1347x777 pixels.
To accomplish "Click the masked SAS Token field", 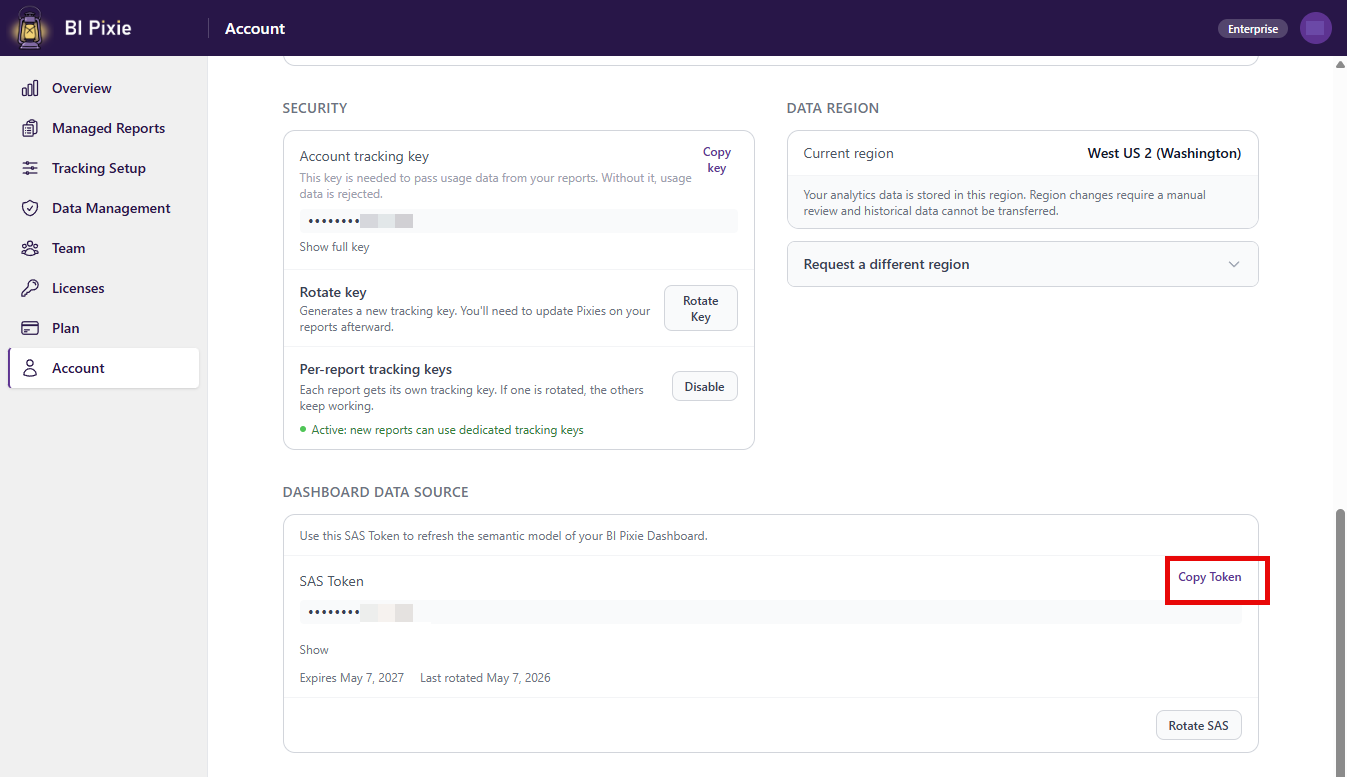I will (x=770, y=612).
